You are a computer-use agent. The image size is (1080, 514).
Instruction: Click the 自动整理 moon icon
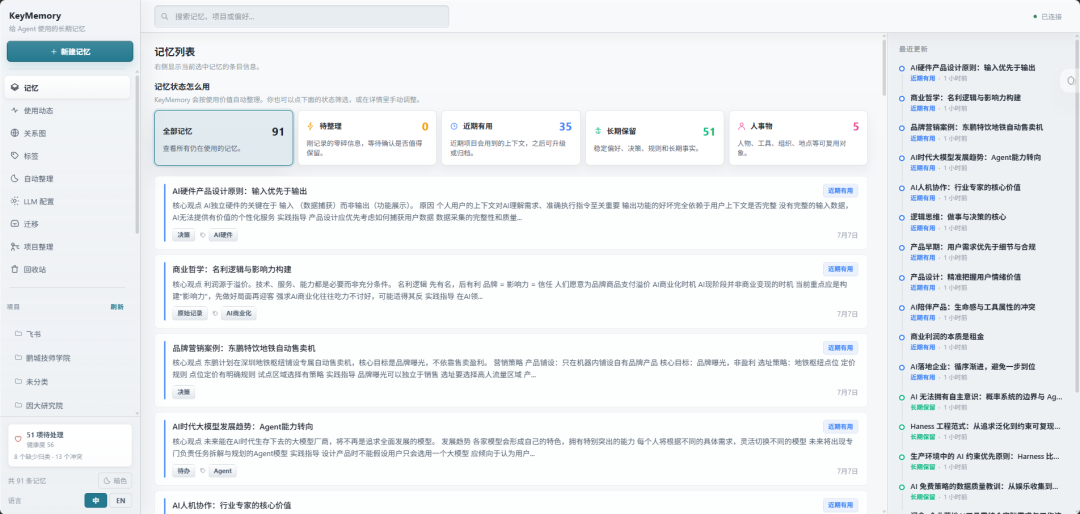15,178
